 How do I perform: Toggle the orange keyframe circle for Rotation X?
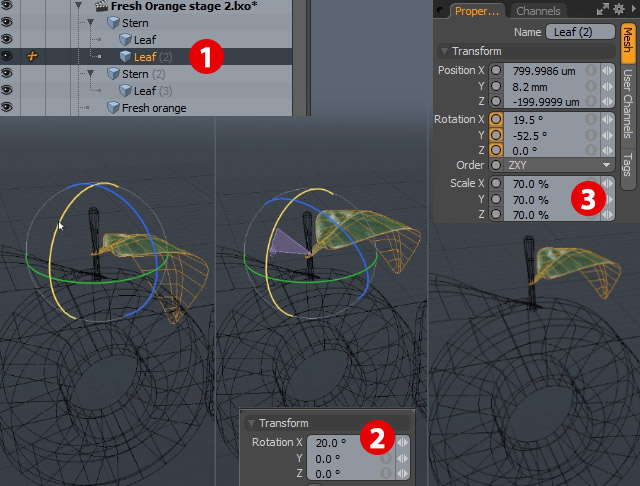click(496, 119)
